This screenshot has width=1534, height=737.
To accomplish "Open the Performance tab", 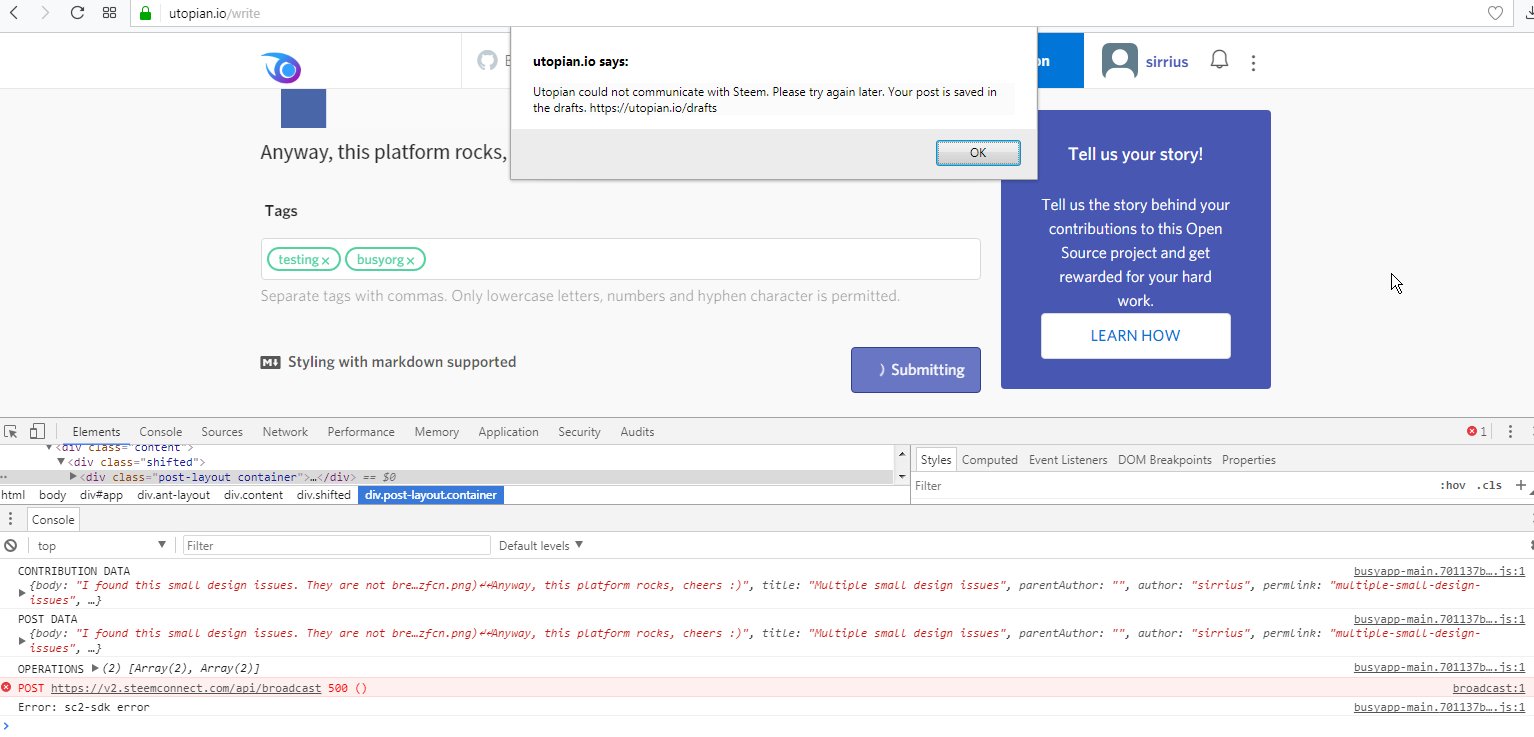I will 361,432.
